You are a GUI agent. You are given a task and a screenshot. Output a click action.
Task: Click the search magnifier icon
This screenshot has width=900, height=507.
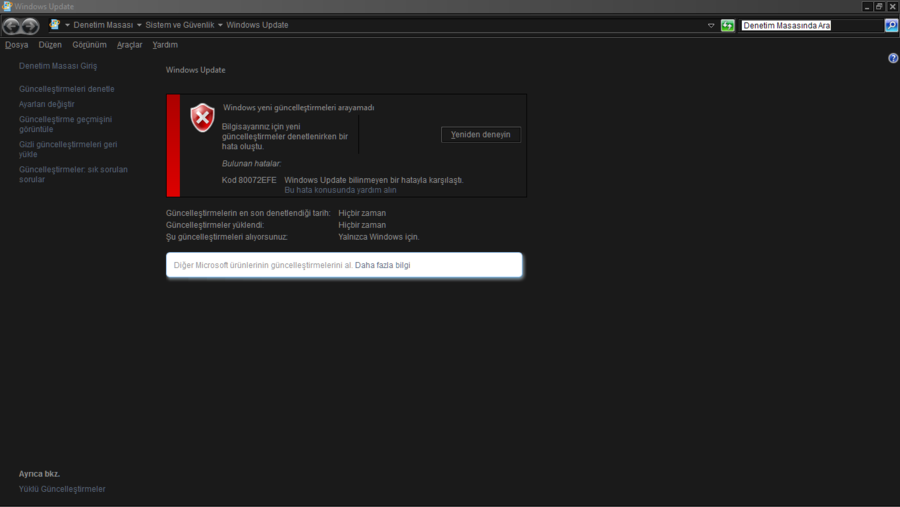(891, 25)
